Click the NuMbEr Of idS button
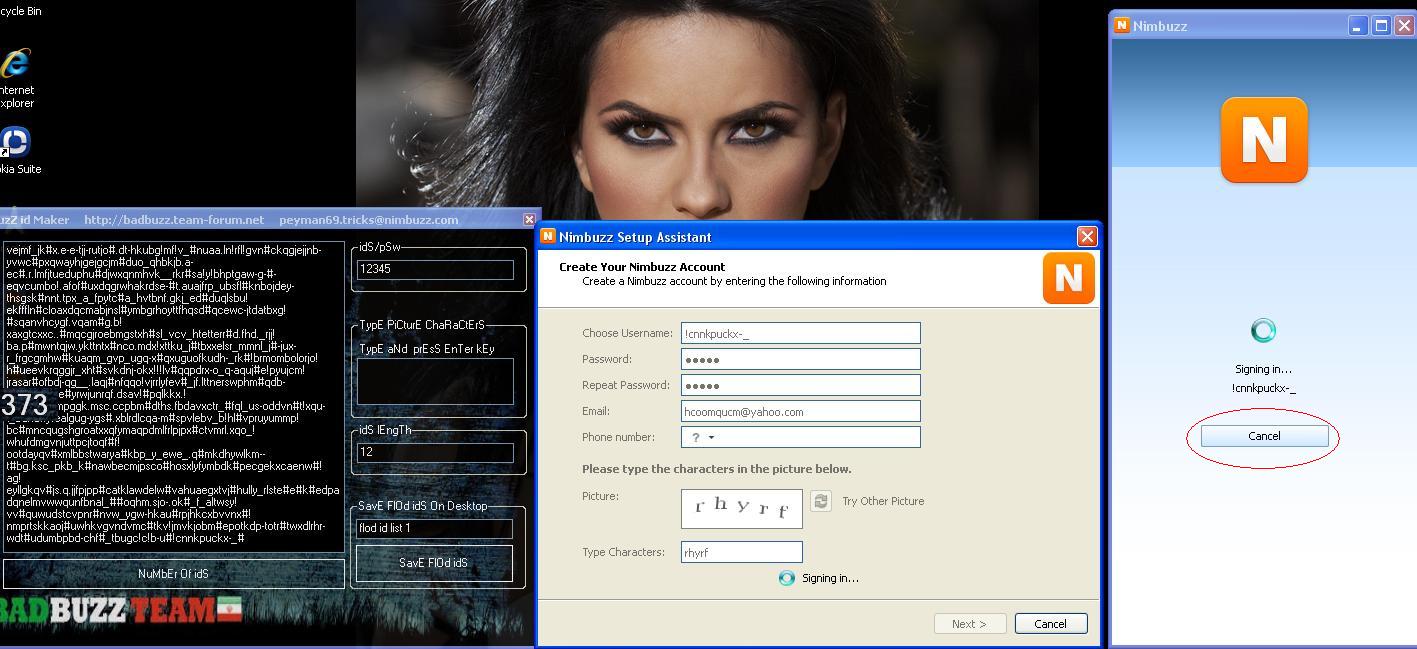This screenshot has height=649, width=1417. 173,573
